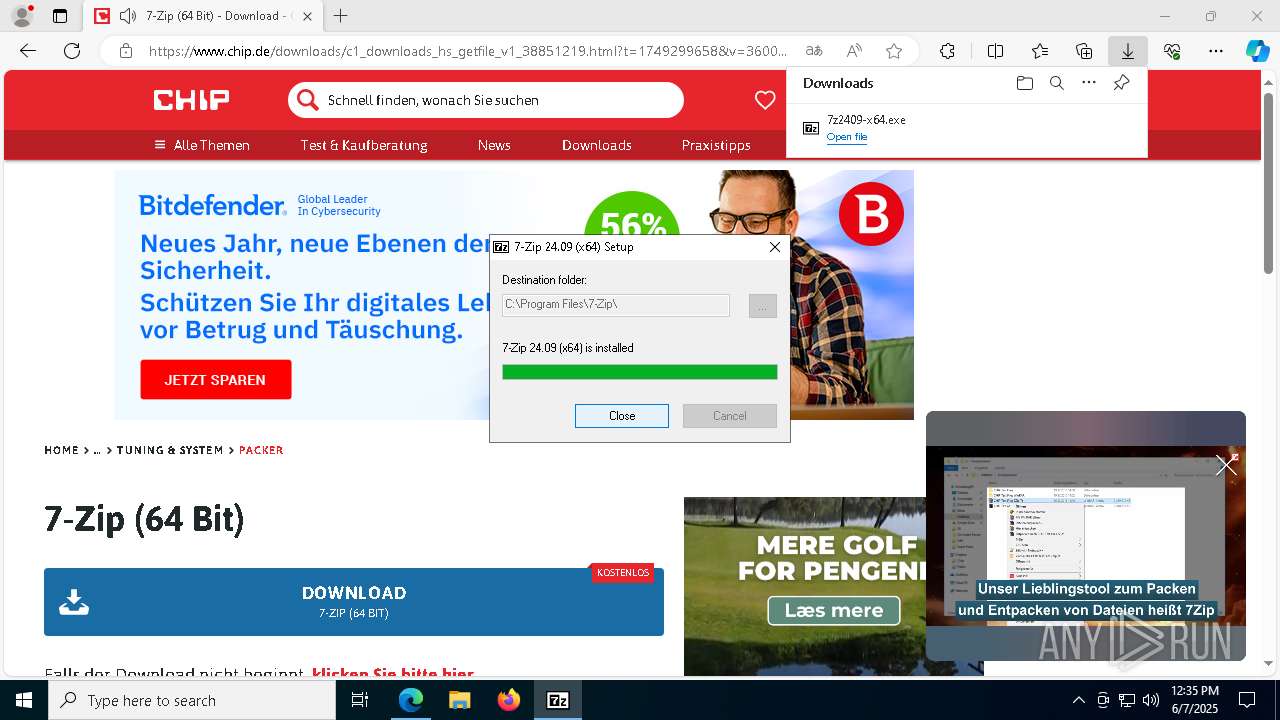The image size is (1280, 720).
Task: Open read aloud icon in address bar
Action: 854,51
